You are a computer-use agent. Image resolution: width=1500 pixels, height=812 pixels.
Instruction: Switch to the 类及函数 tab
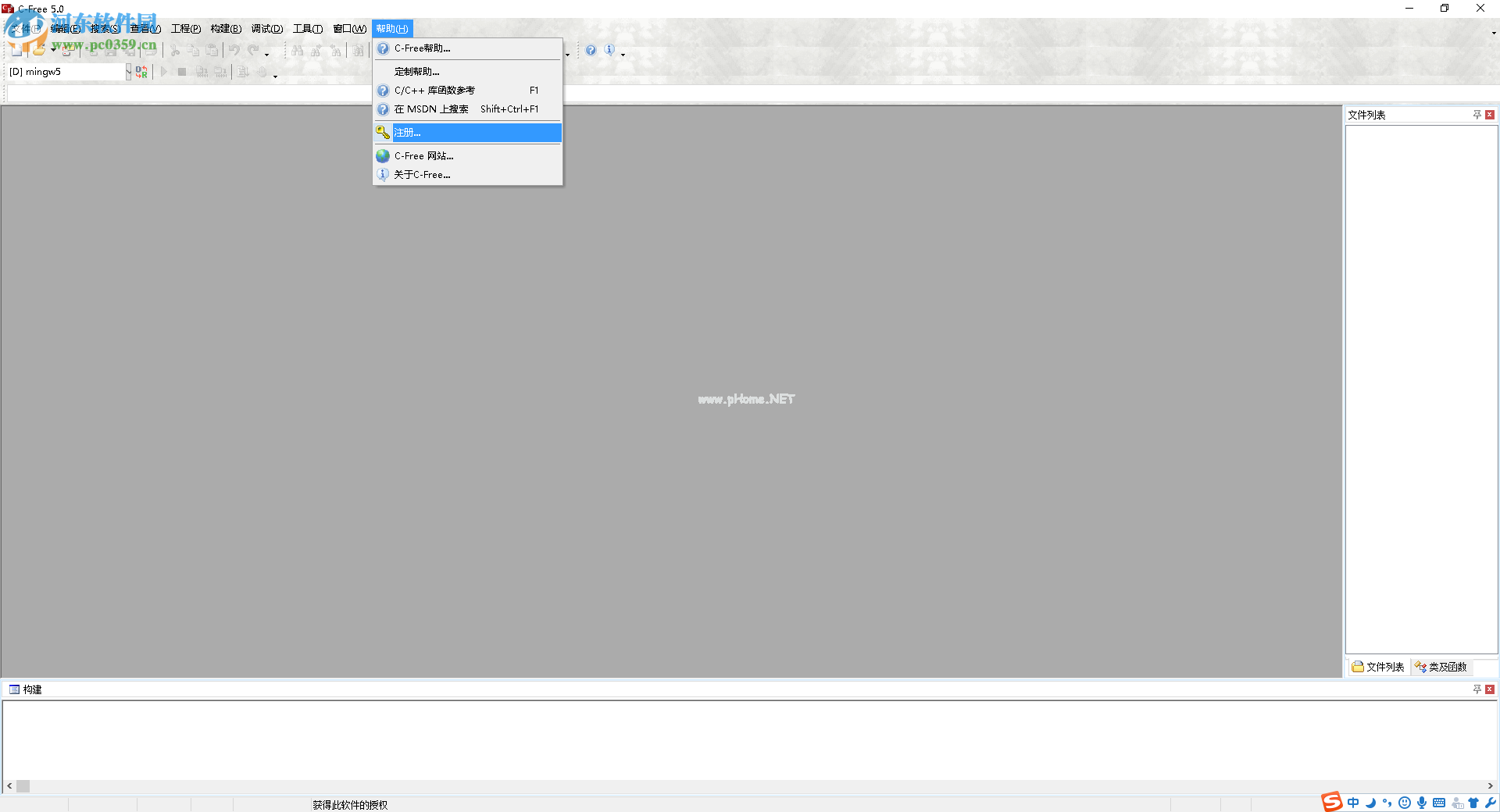[1441, 667]
